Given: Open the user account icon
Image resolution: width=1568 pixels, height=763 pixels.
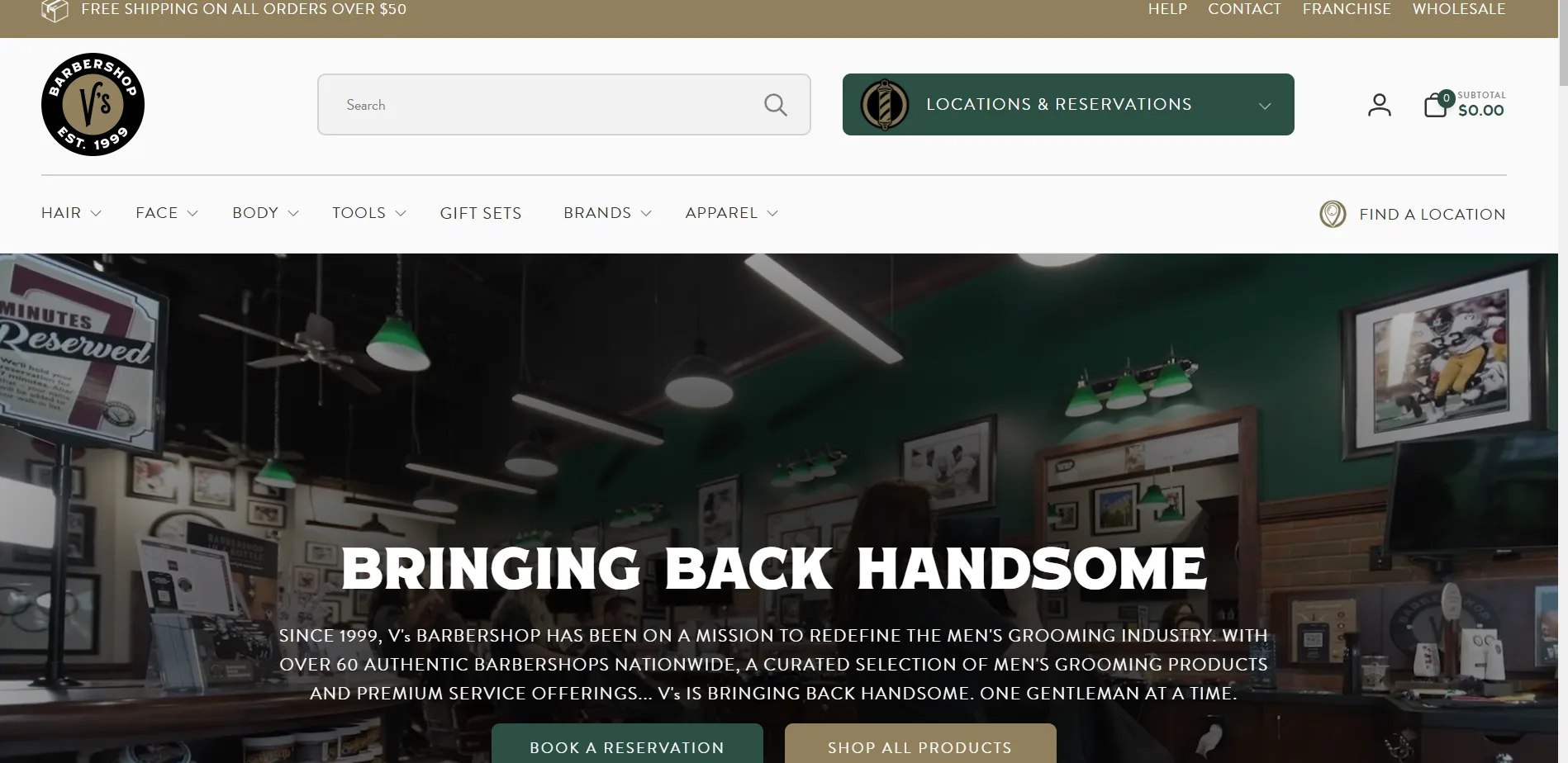Looking at the screenshot, I should pyautogui.click(x=1379, y=105).
